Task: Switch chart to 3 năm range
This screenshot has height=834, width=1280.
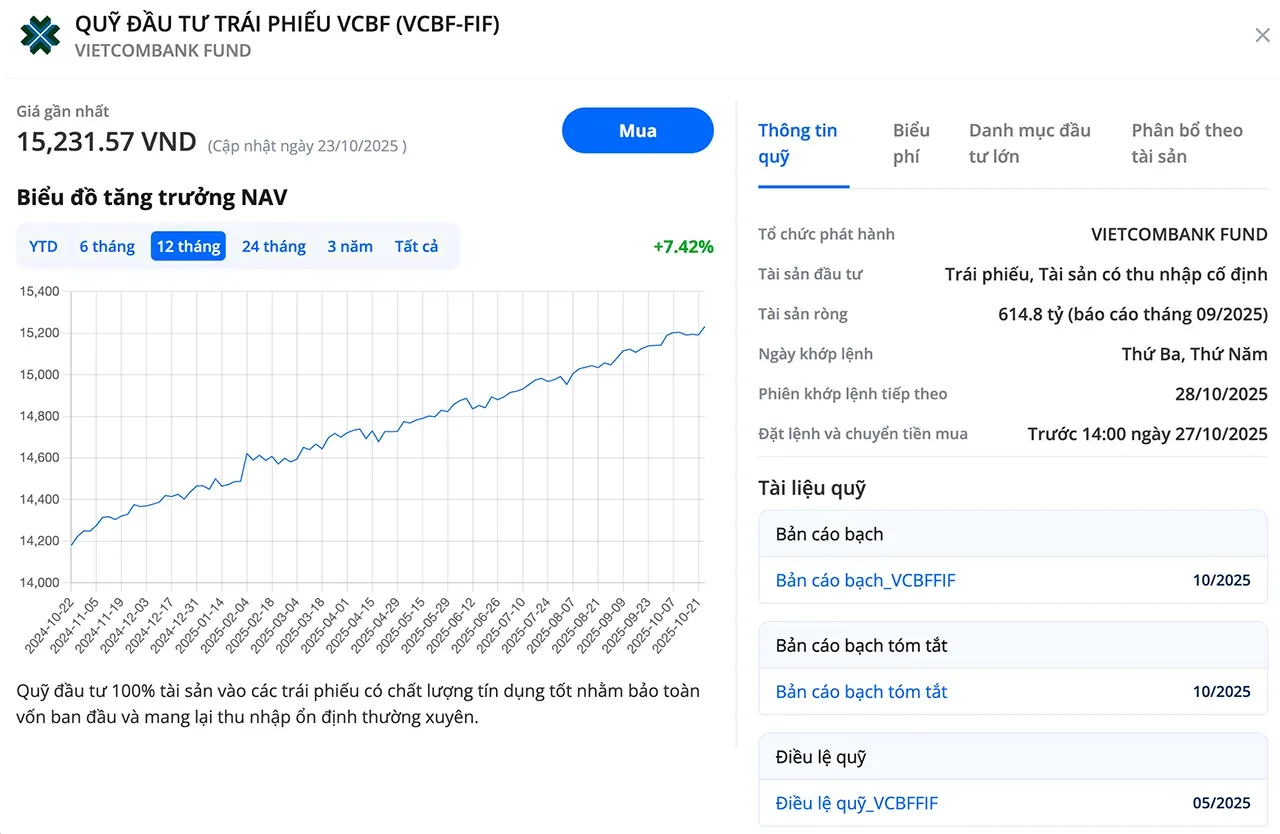Action: click(x=350, y=246)
